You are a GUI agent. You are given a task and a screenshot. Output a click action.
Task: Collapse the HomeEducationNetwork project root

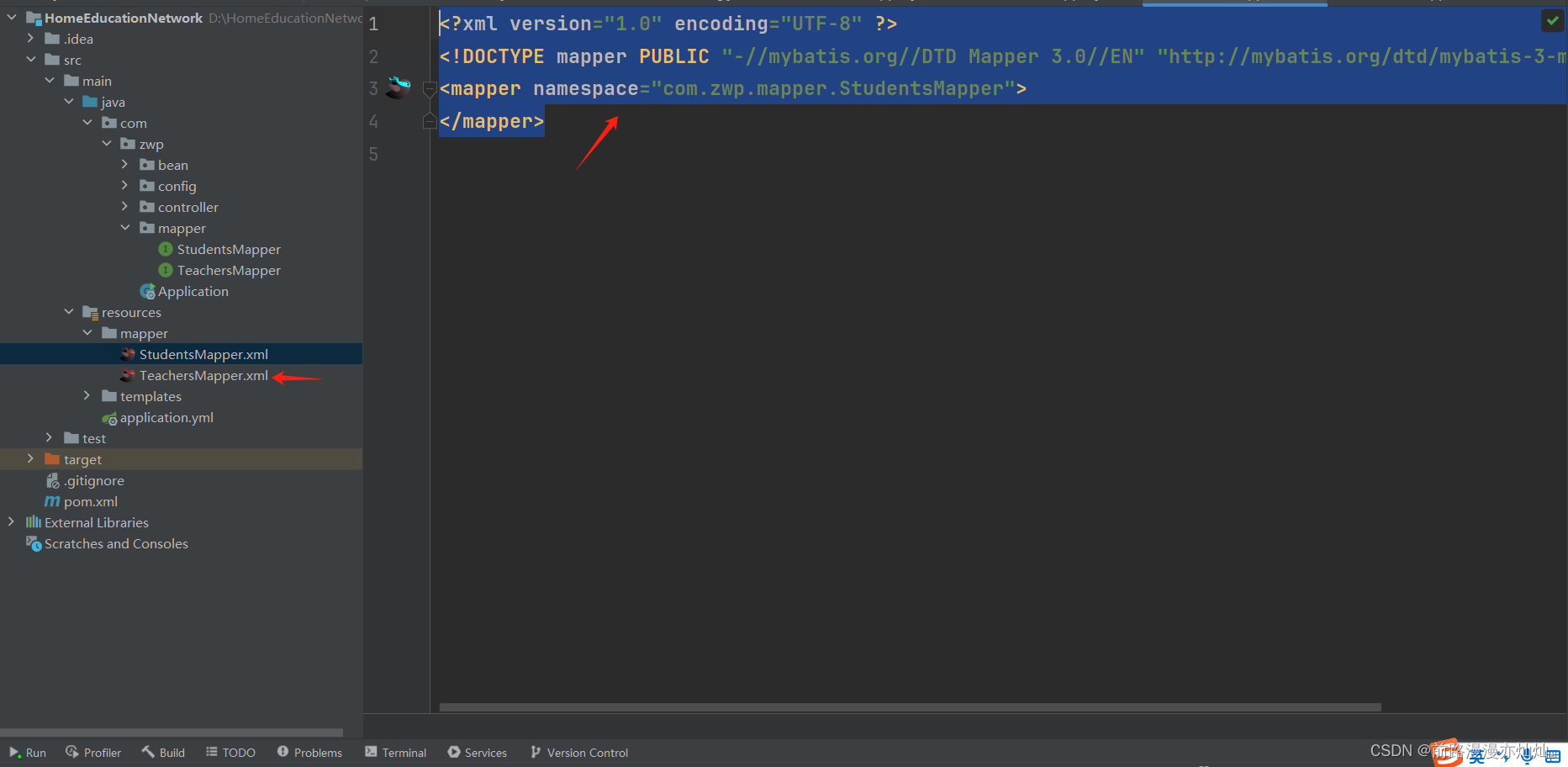tap(12, 17)
